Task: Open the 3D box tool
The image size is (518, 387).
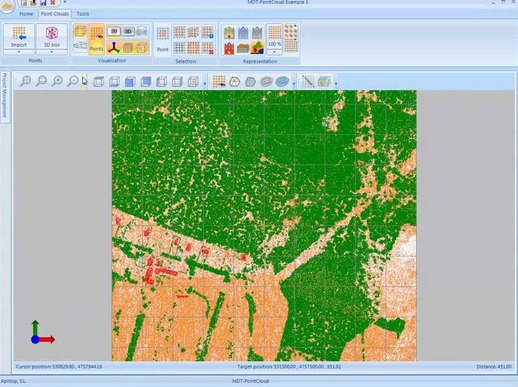Action: [52, 36]
